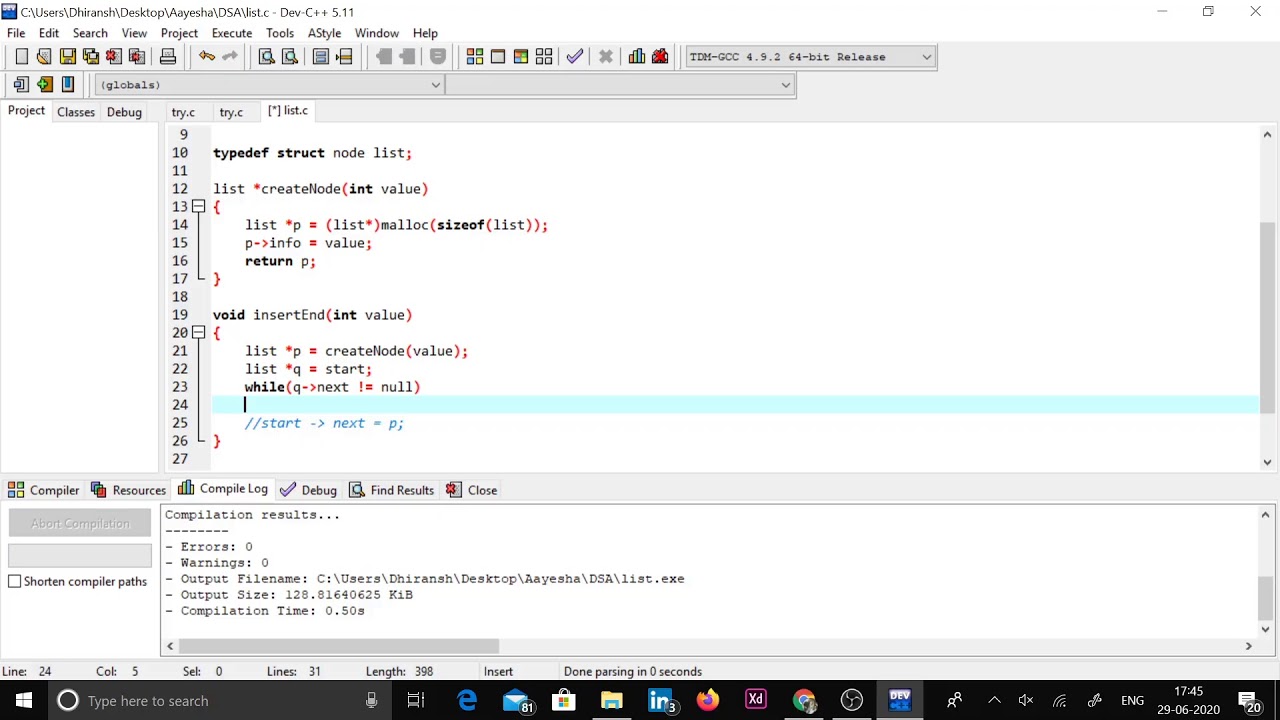Open OBS Studio from the taskbar

(x=851, y=701)
